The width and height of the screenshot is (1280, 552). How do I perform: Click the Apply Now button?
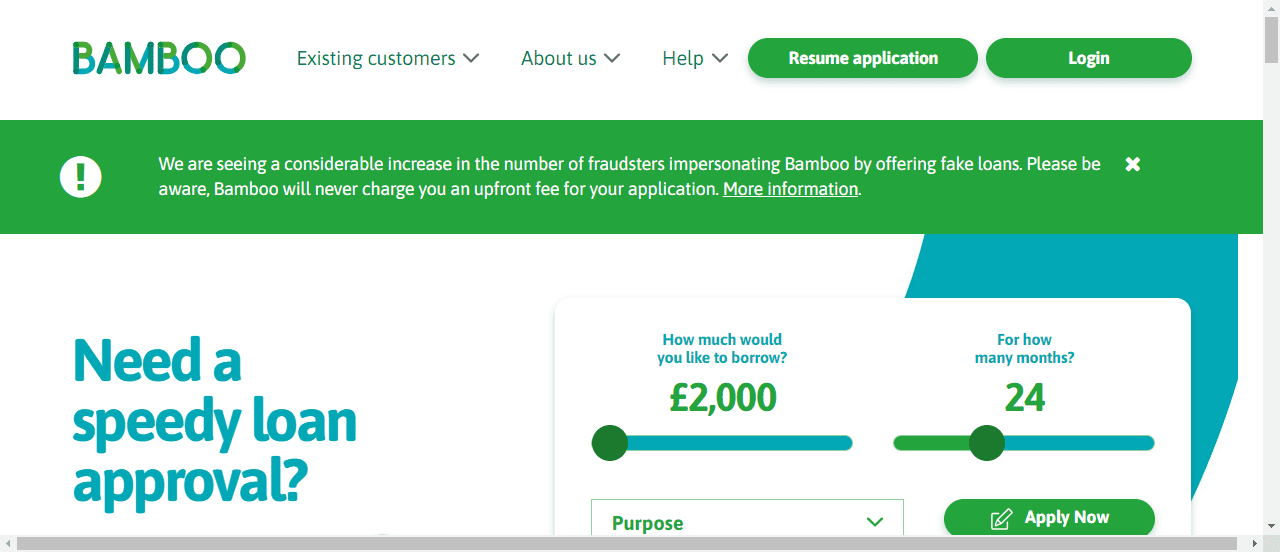[x=1049, y=518]
